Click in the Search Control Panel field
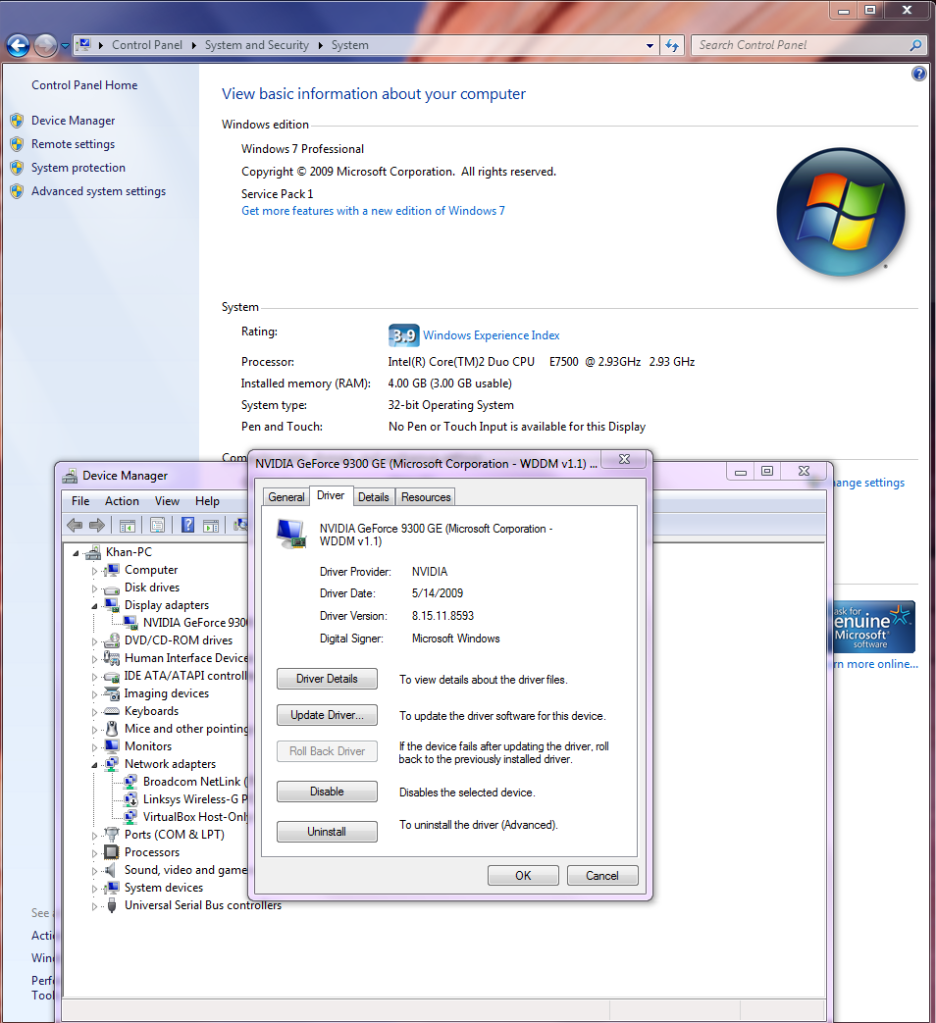 click(800, 45)
